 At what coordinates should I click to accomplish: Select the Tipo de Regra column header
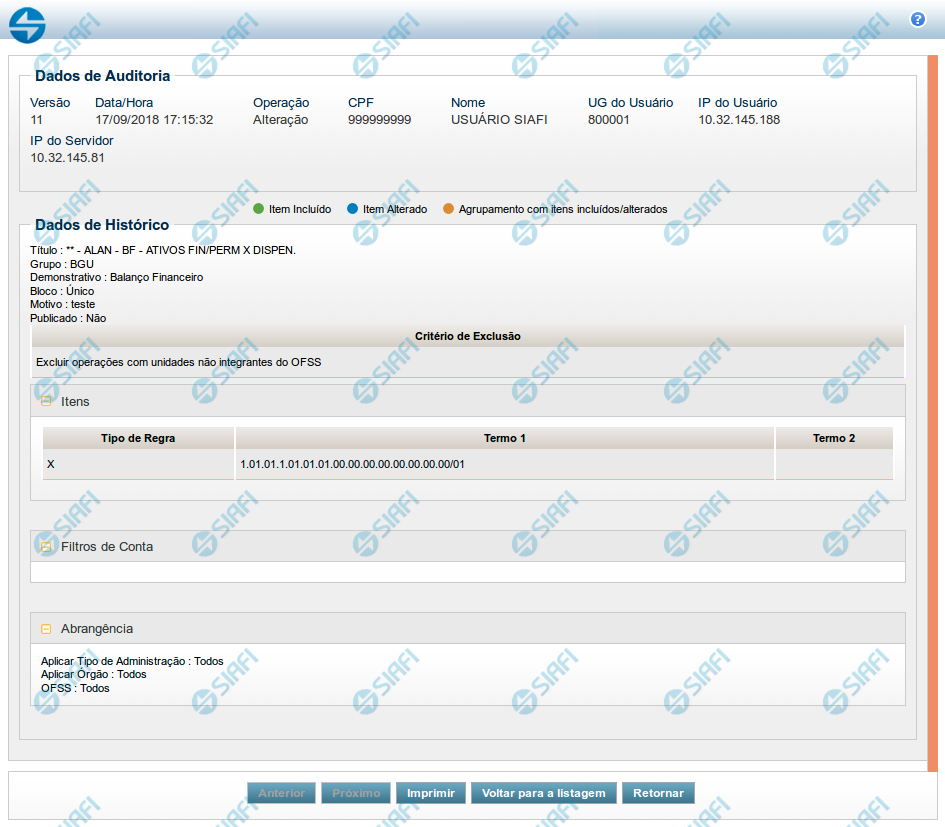(138, 438)
